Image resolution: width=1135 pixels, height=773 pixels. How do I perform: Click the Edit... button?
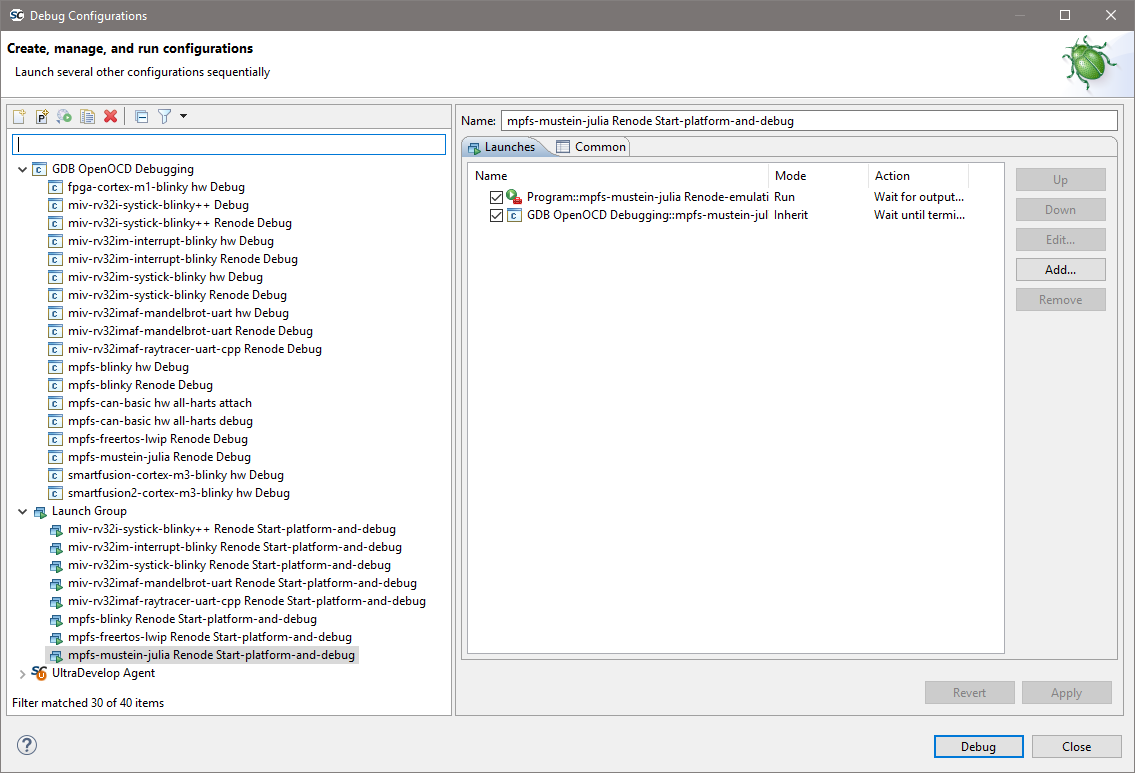point(1060,240)
